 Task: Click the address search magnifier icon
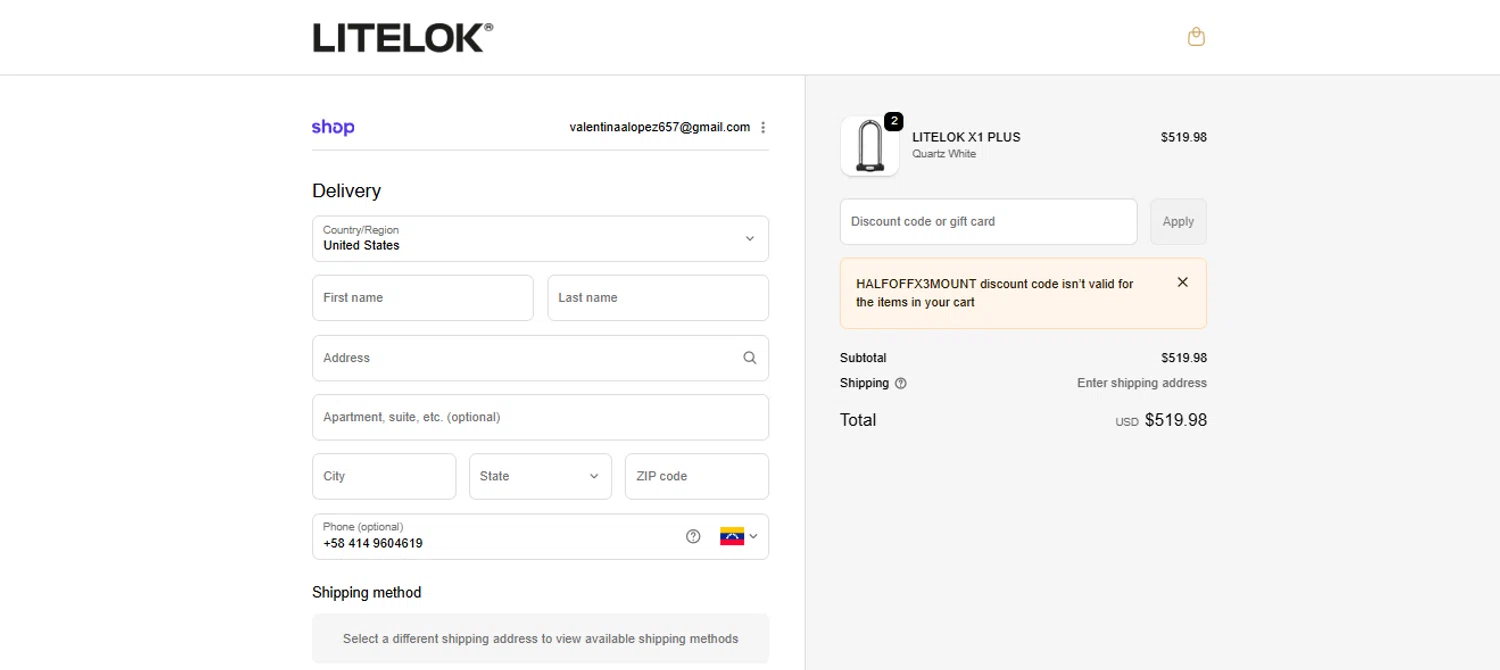point(750,358)
